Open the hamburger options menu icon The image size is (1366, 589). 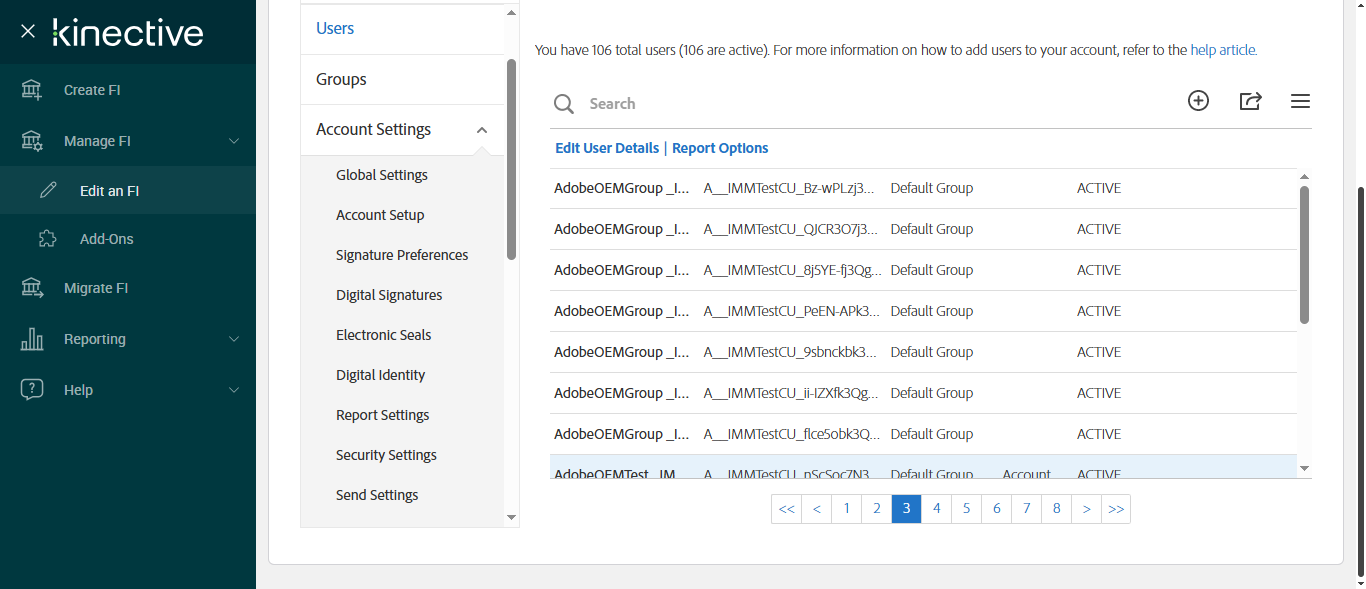click(x=1300, y=101)
